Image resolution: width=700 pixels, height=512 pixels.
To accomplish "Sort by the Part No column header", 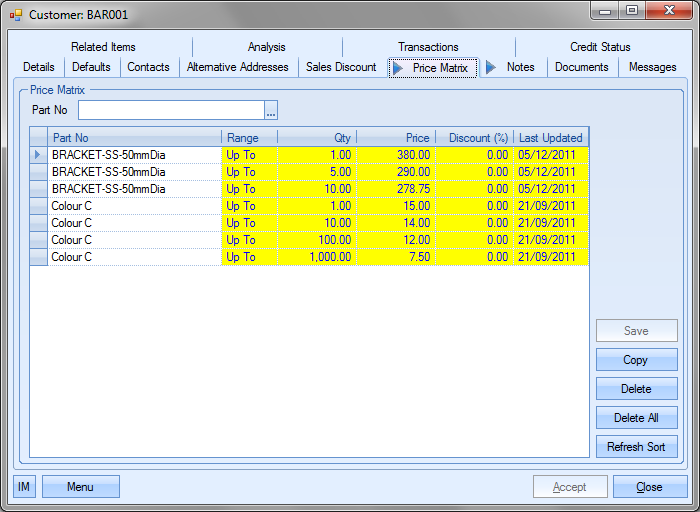I will (134, 138).
